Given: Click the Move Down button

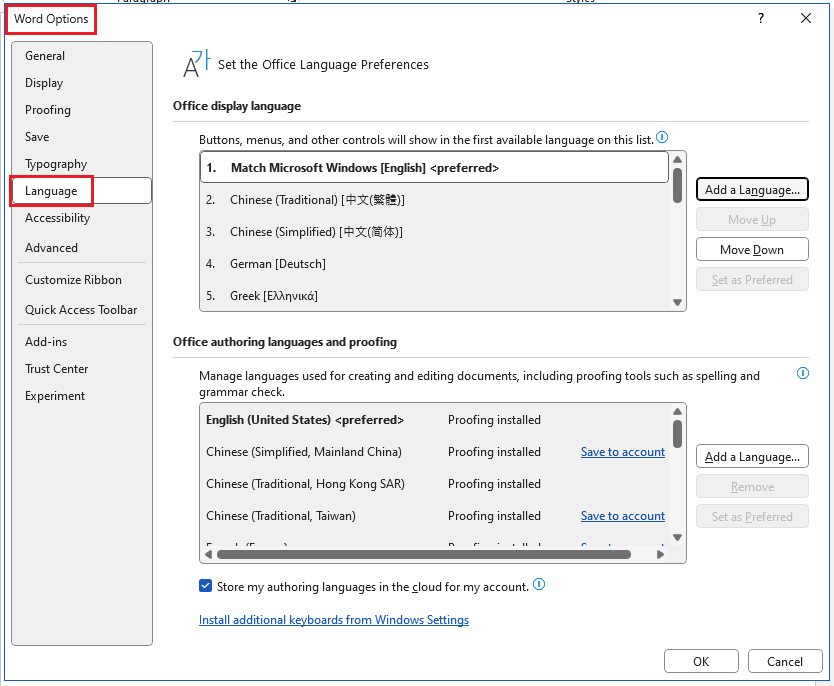Looking at the screenshot, I should [x=752, y=249].
